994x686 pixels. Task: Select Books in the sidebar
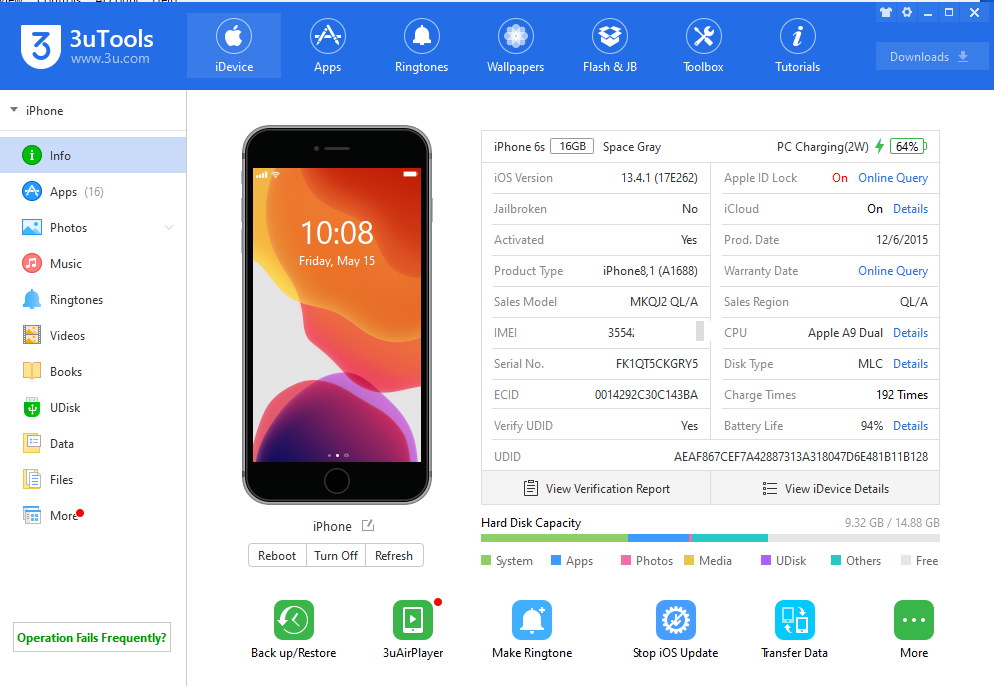[93, 372]
